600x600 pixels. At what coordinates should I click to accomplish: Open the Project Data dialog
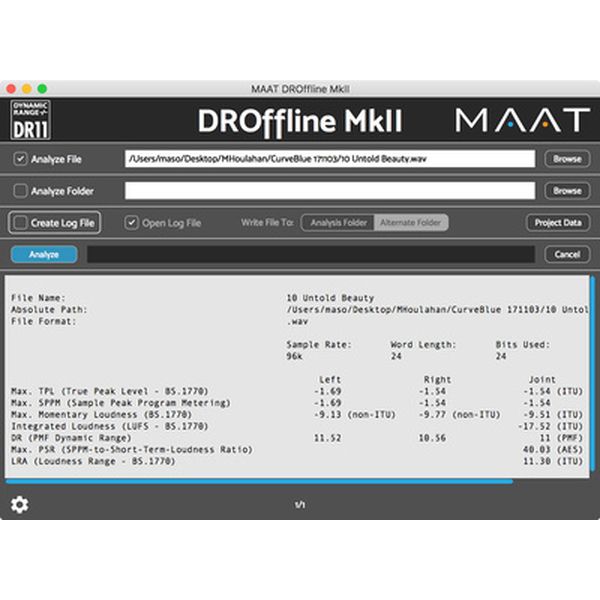click(557, 223)
